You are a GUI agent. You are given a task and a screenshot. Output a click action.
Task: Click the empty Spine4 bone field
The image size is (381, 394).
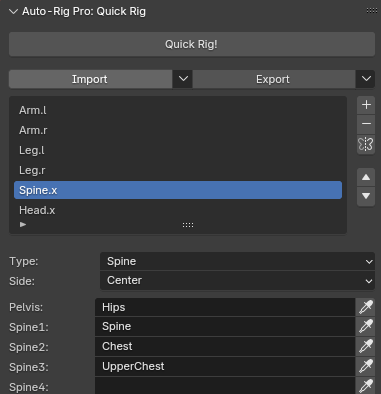[225, 386]
